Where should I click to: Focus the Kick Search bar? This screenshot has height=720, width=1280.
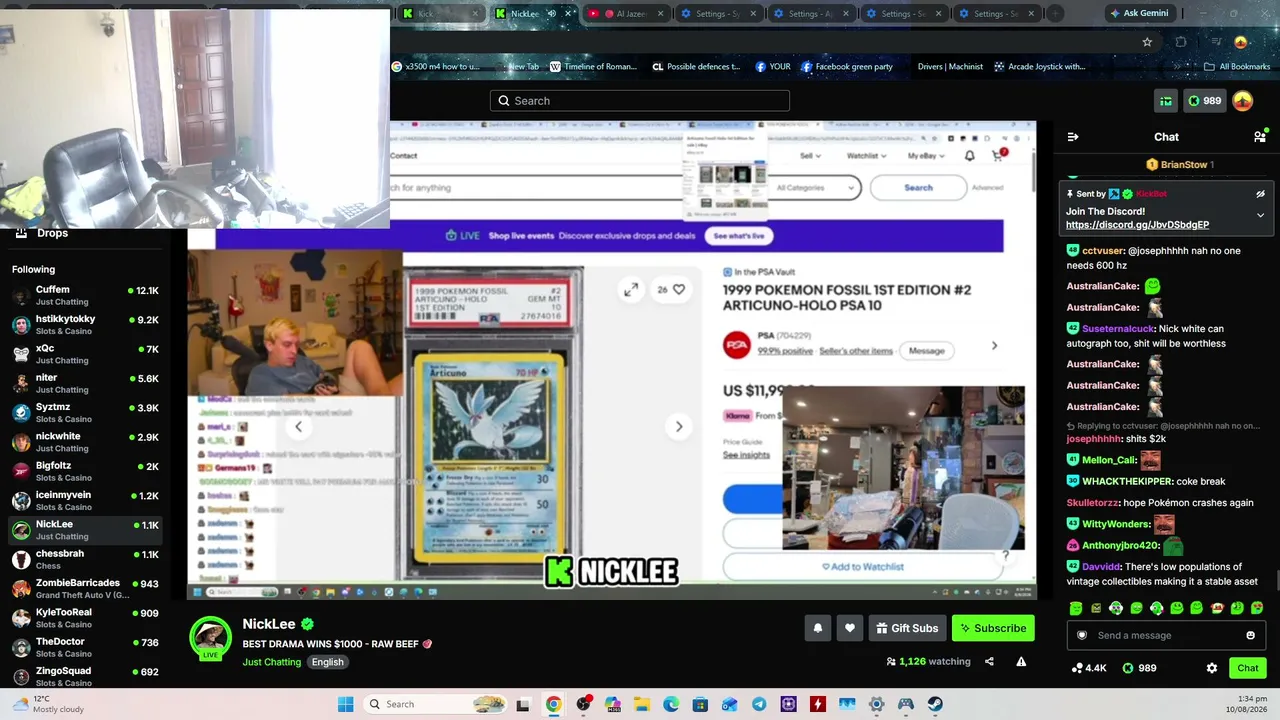click(x=640, y=101)
